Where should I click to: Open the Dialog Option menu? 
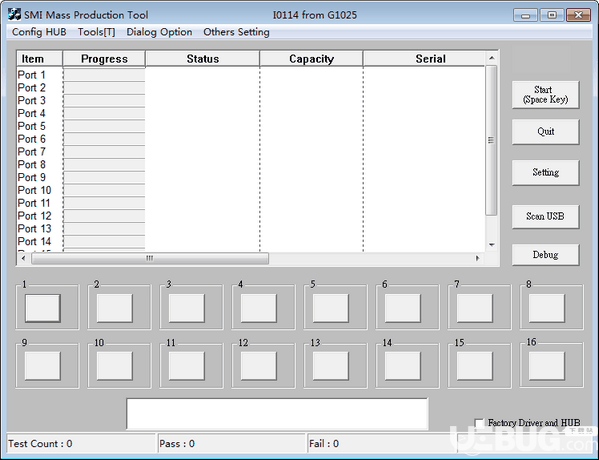tap(159, 32)
